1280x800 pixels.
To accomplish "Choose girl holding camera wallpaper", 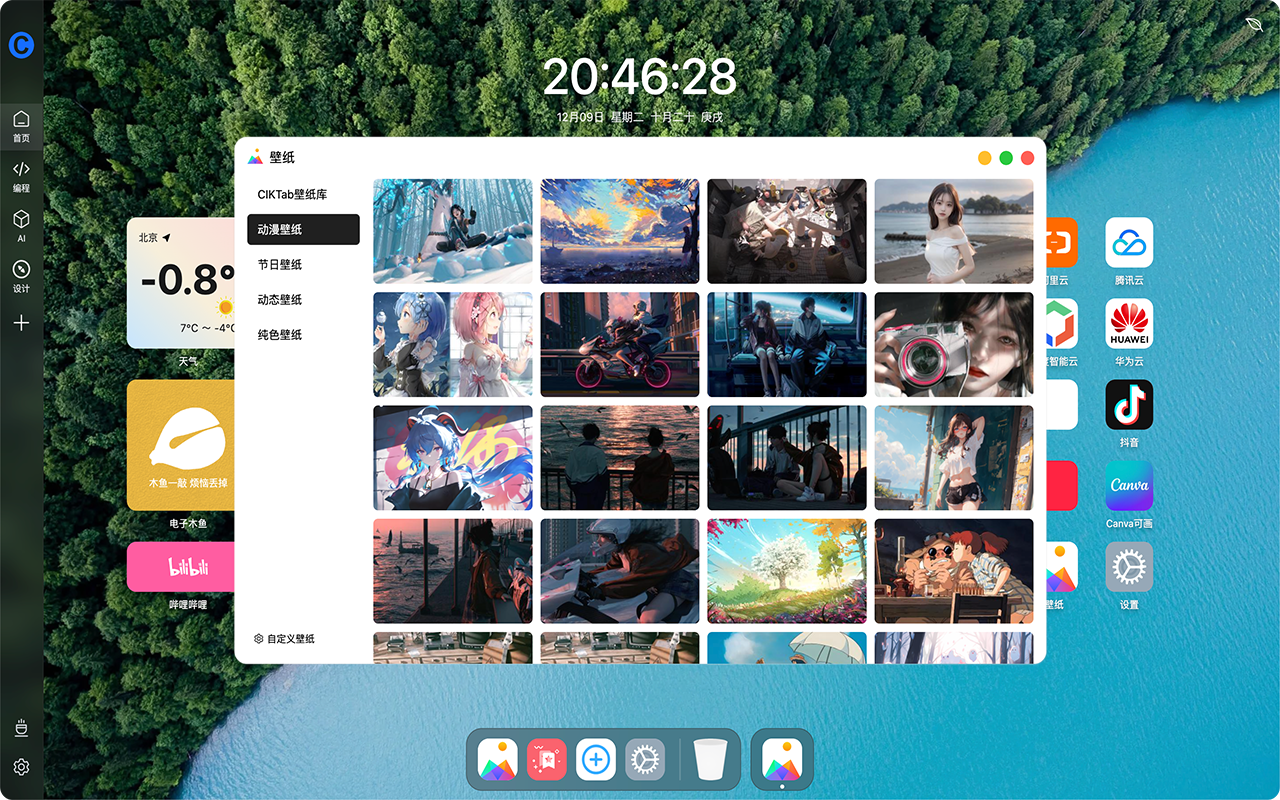I will (954, 345).
